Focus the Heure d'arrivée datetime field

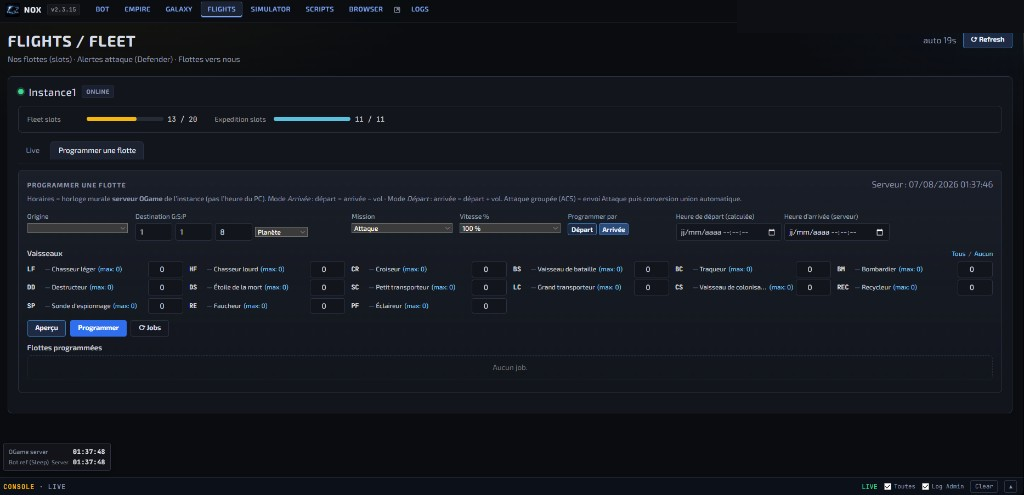pos(837,232)
